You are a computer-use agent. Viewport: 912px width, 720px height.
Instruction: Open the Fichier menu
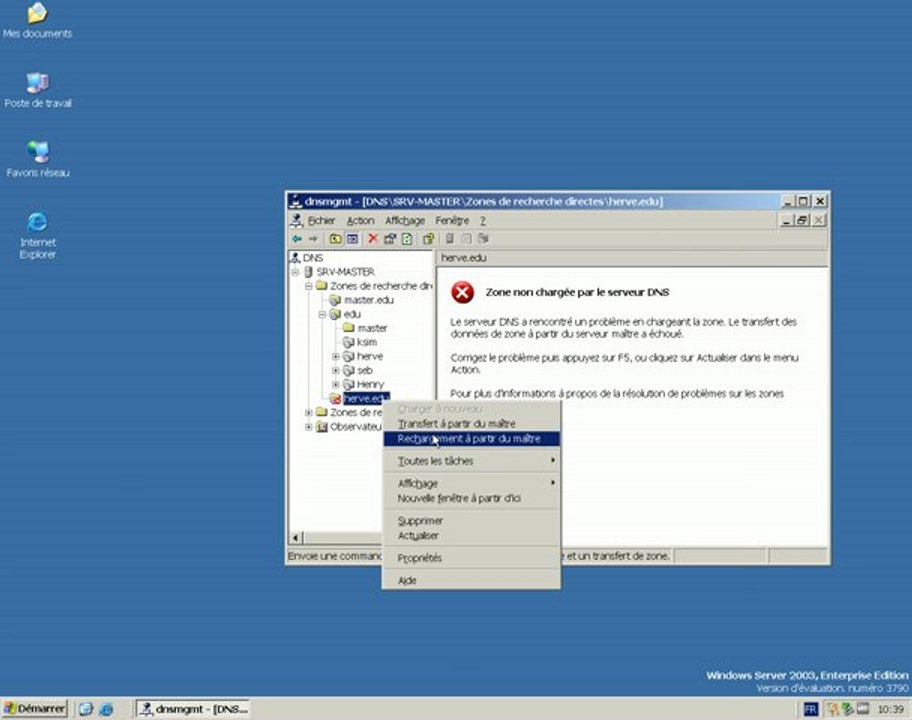(321, 221)
